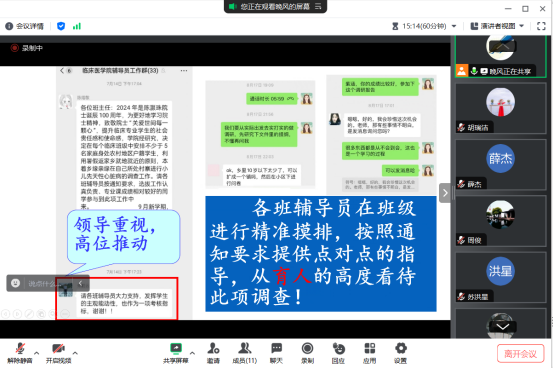
Task: Open the 回应 reactions icon
Action: 338,353
